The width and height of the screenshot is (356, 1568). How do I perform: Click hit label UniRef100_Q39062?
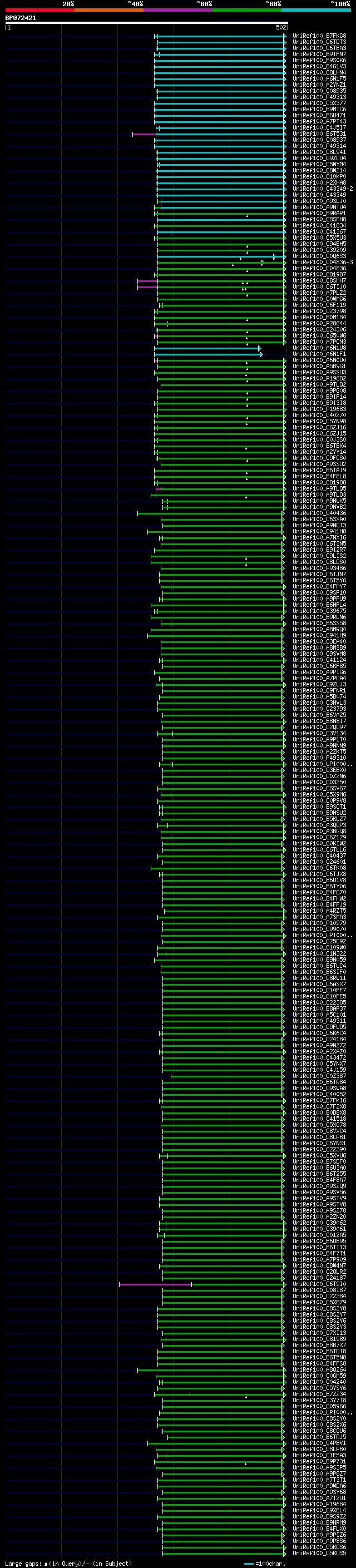pos(319,1223)
